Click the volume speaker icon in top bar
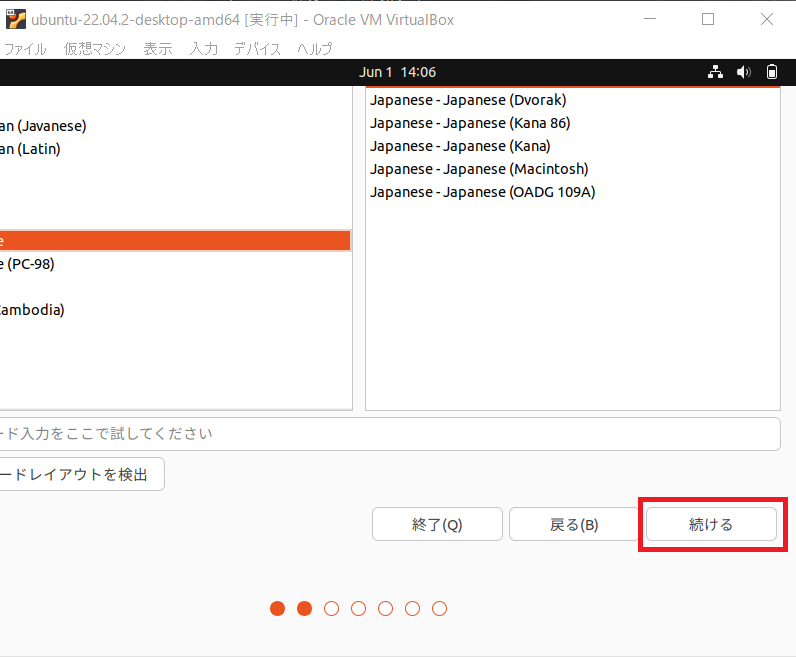The width and height of the screenshot is (796, 657). tap(744, 72)
